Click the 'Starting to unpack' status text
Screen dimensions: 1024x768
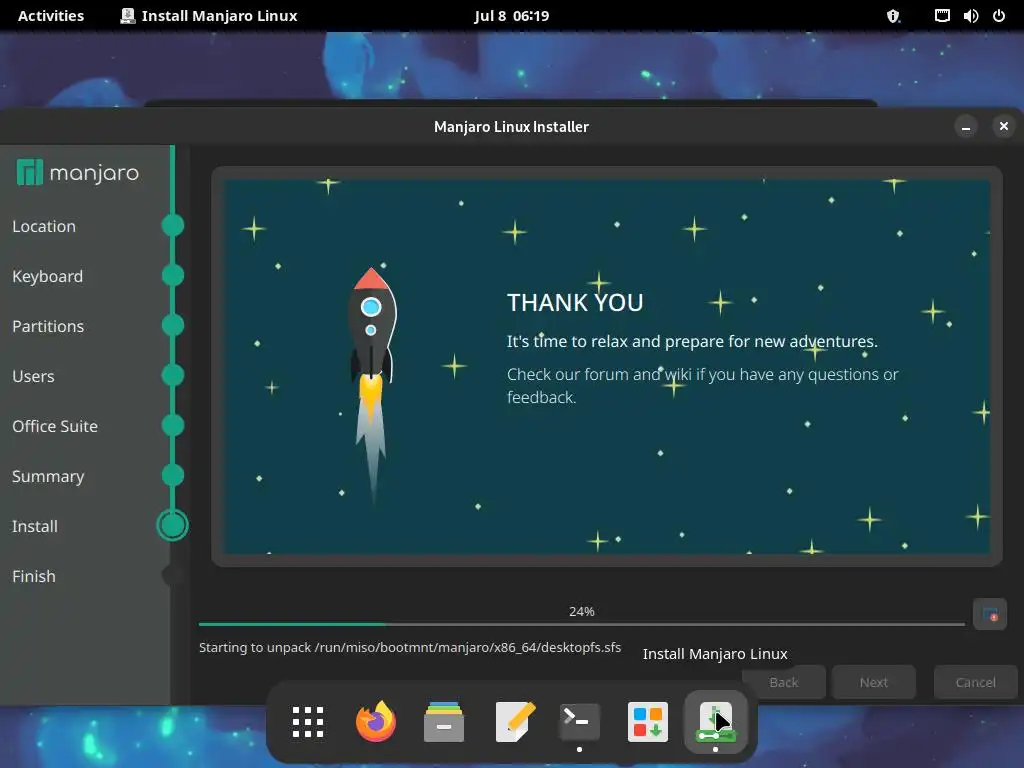409,647
